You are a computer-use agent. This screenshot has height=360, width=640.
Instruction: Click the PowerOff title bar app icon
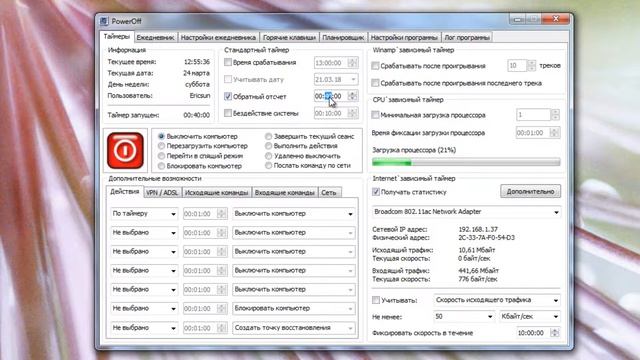pos(104,21)
